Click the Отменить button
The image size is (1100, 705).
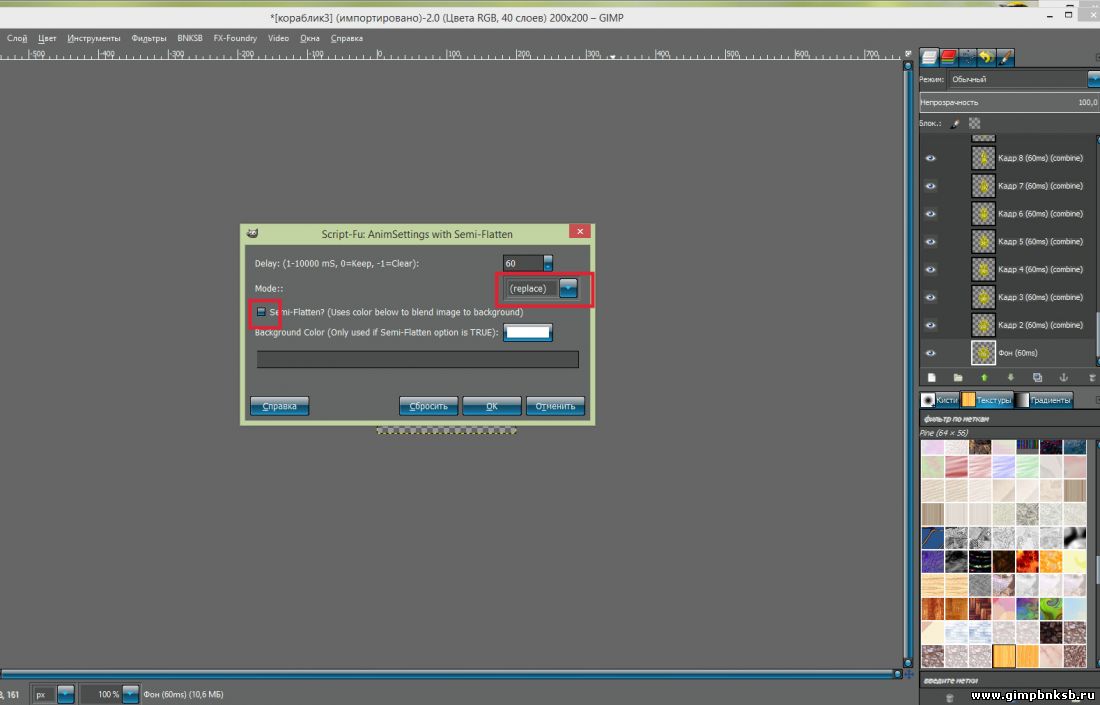point(556,406)
